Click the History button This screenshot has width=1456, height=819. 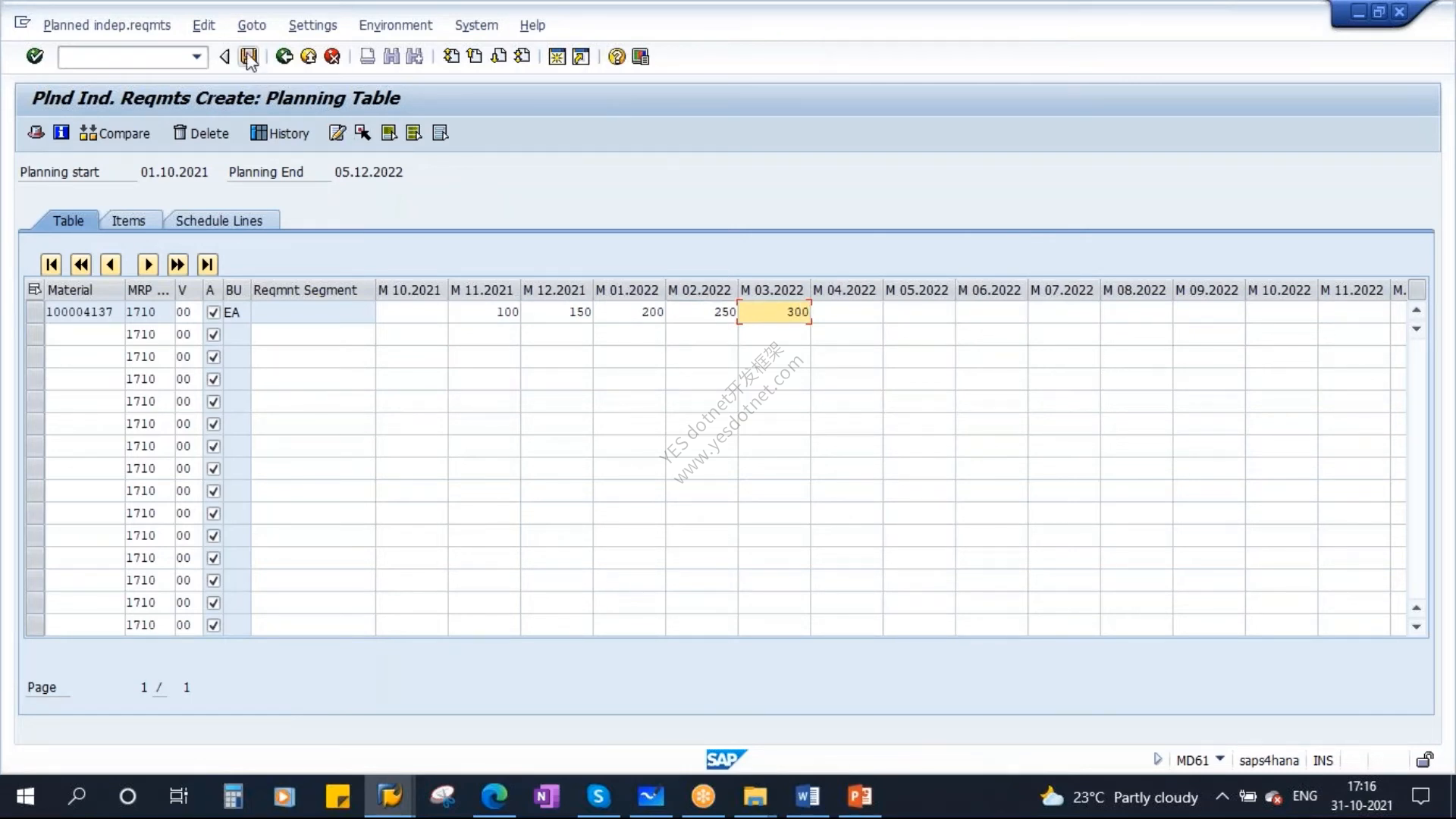click(280, 133)
